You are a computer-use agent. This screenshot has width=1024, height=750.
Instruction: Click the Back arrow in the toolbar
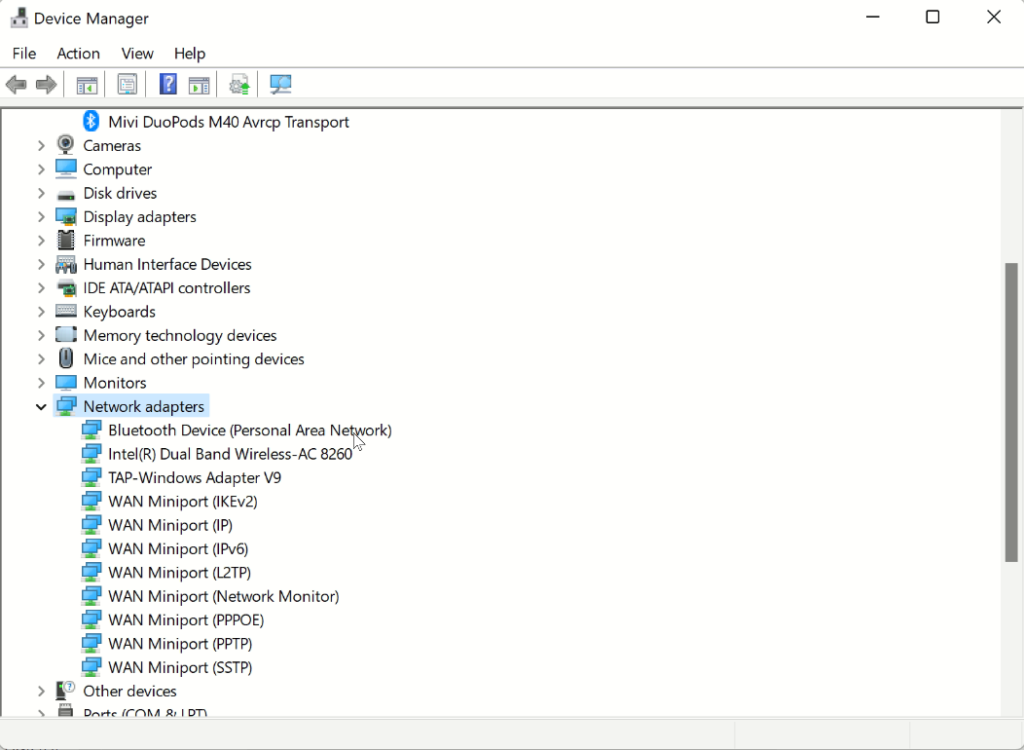16,84
